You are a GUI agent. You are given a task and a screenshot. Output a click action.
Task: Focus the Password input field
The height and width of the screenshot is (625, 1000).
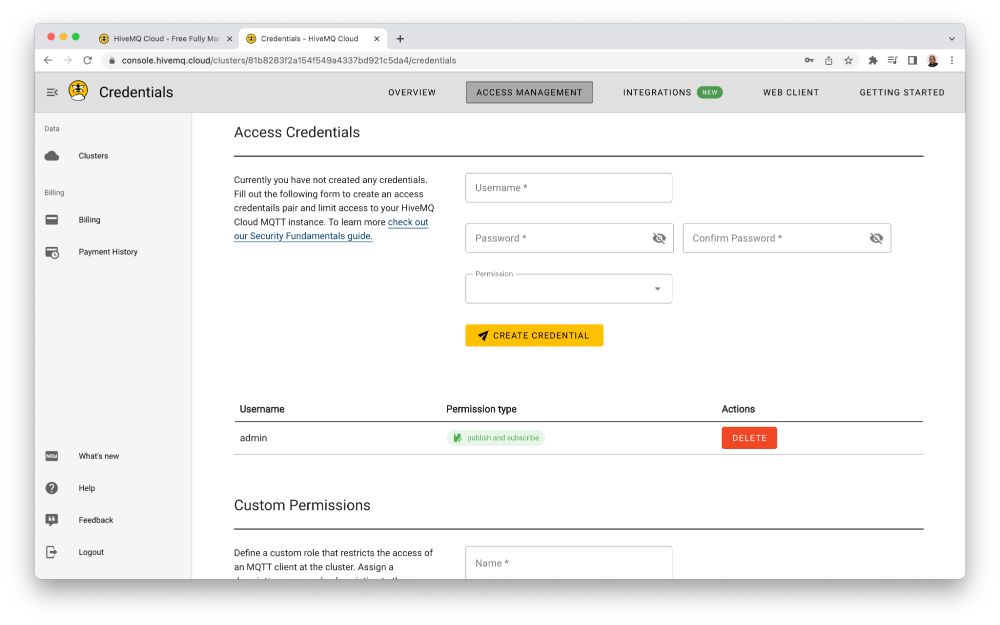point(569,239)
